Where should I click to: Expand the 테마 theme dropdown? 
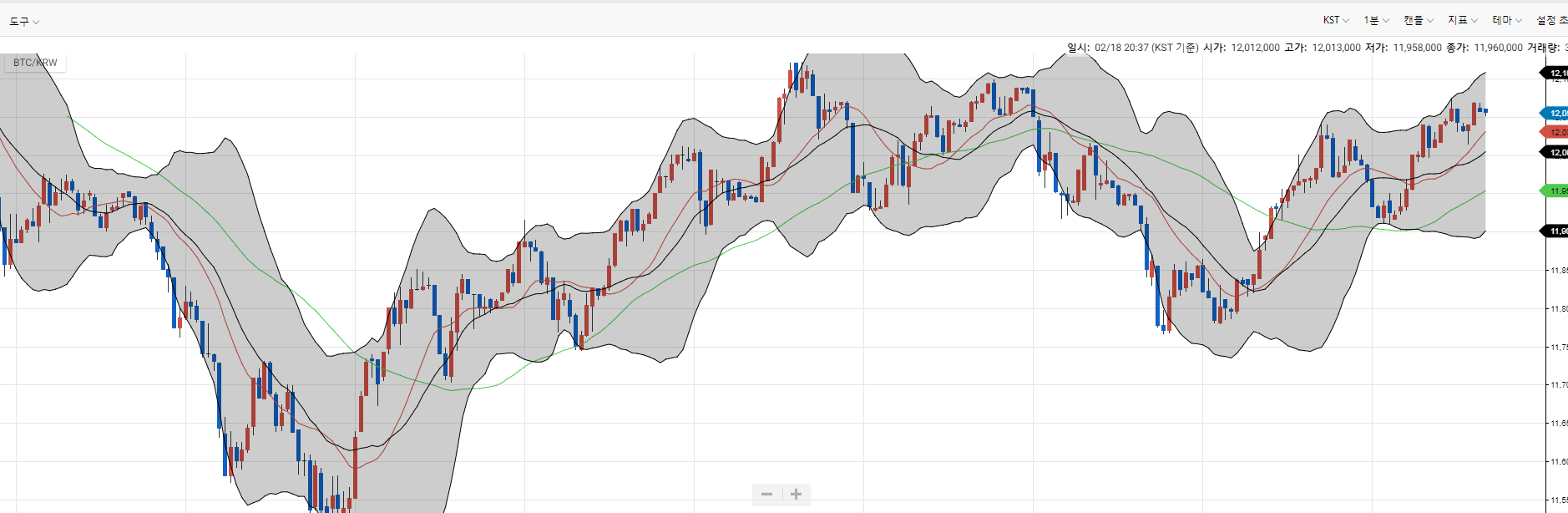[1507, 20]
